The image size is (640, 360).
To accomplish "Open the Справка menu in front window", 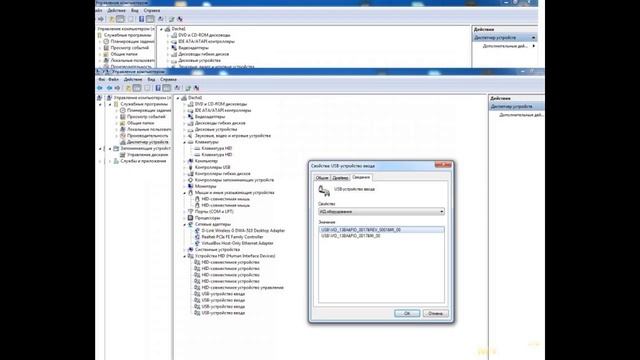I will click(168, 79).
